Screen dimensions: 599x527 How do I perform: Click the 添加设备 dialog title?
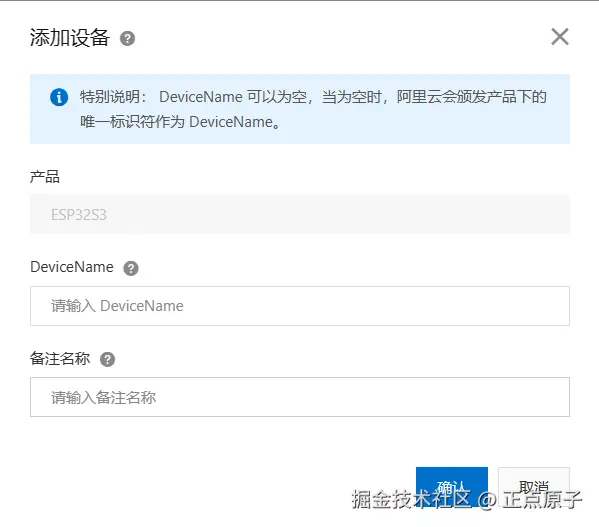[x=70, y=37]
